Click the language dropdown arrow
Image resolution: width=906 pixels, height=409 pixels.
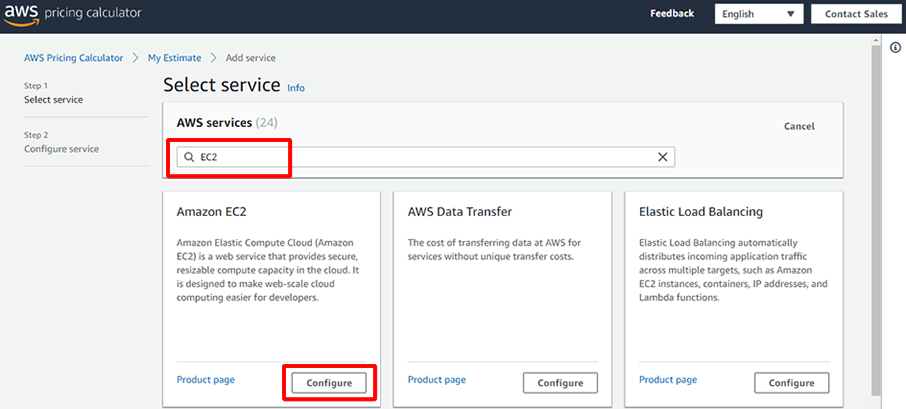791,14
